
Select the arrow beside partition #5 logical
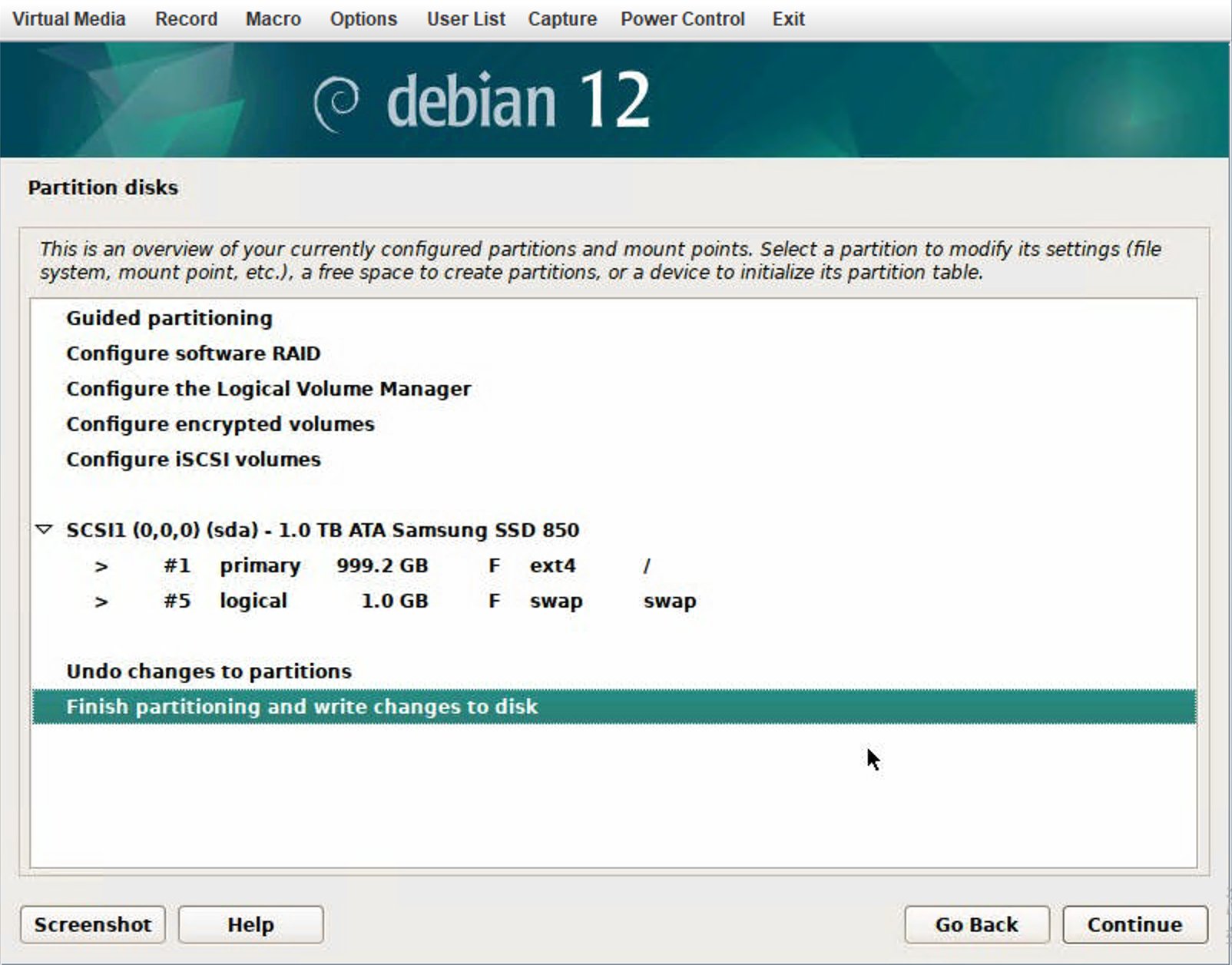pos(101,602)
